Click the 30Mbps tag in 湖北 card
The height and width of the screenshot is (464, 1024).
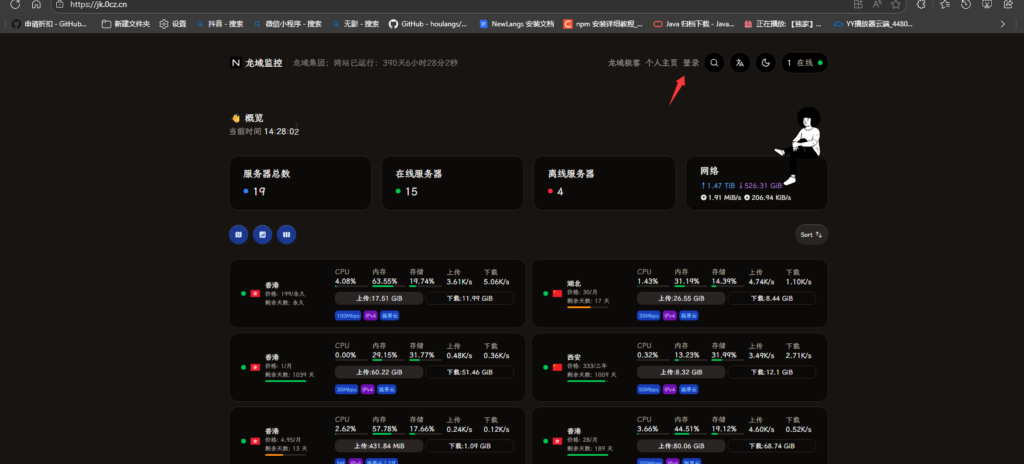[x=648, y=316]
